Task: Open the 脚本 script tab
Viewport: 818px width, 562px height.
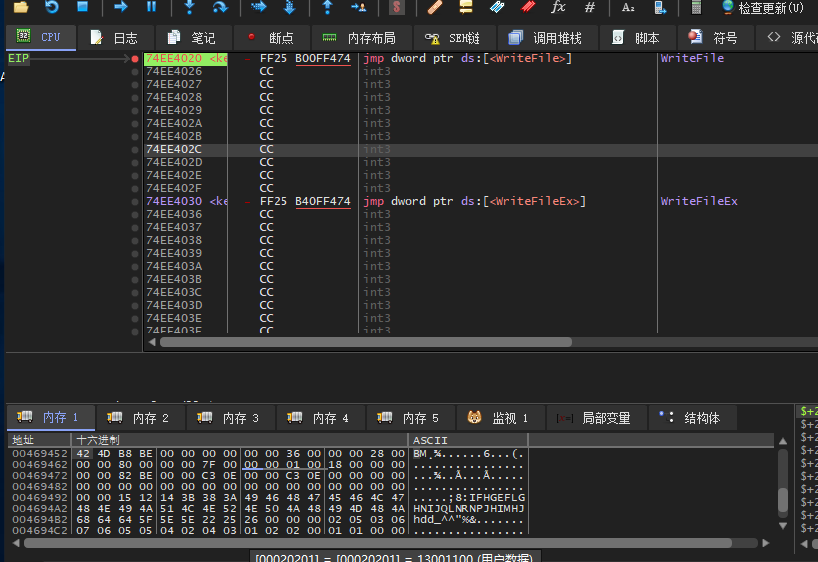Action: [636, 38]
